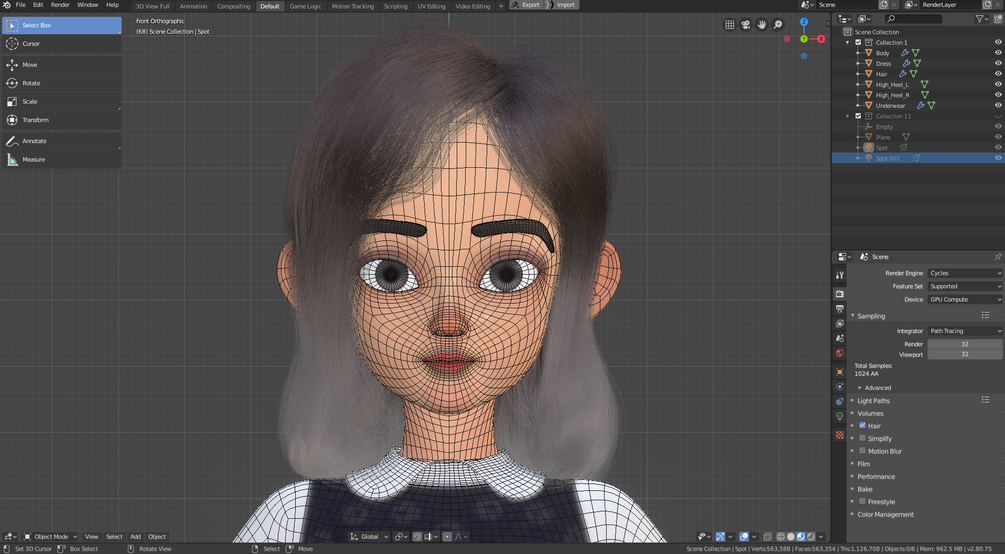Open the Render menu
Image resolution: width=1005 pixels, height=554 pixels.
pyautogui.click(x=60, y=4)
